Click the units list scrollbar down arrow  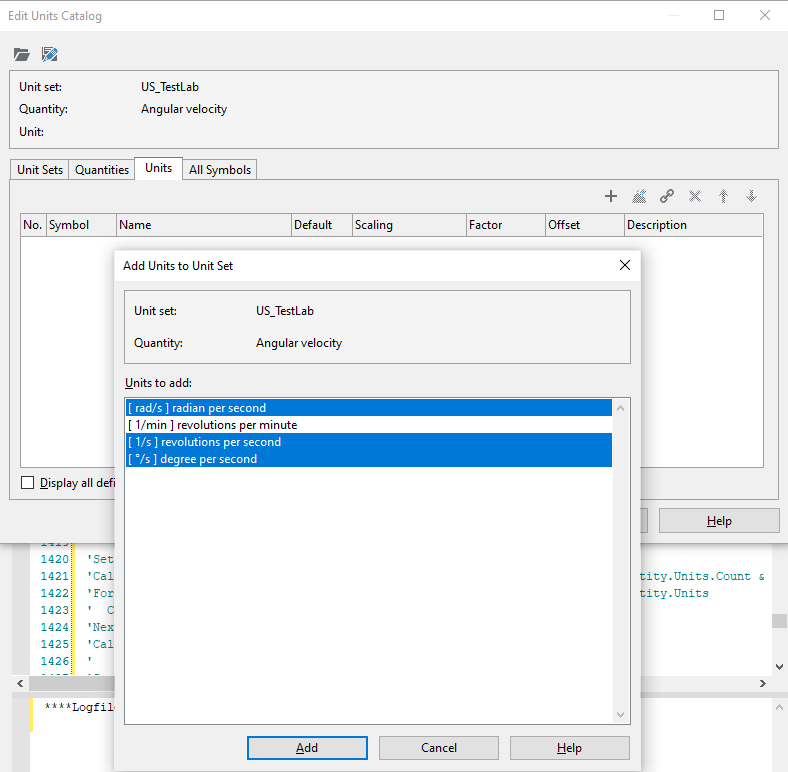pos(620,714)
